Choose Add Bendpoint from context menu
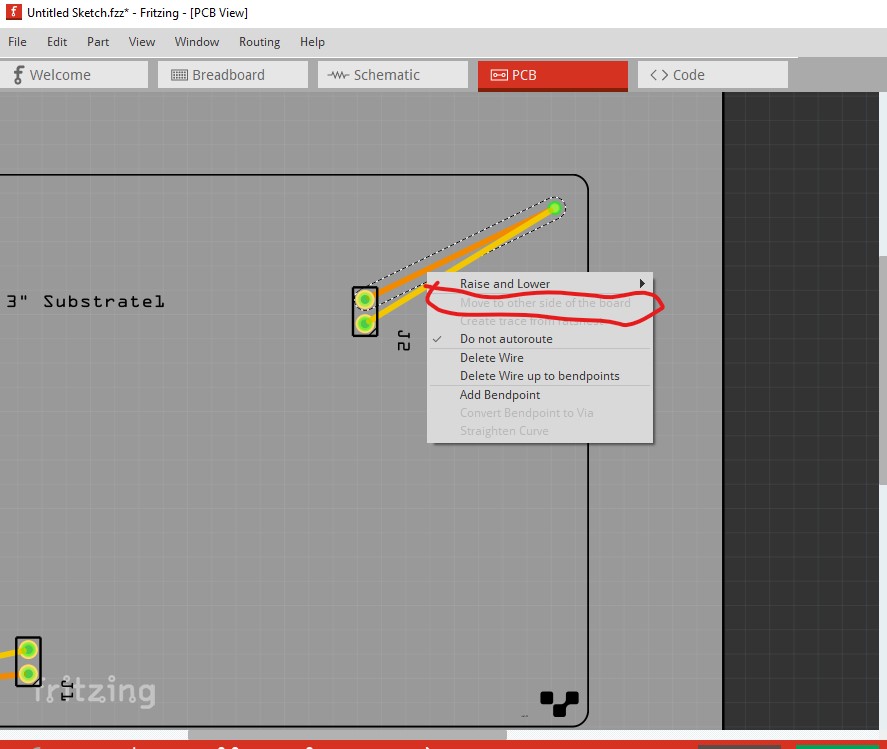The image size is (887, 749). point(540,395)
